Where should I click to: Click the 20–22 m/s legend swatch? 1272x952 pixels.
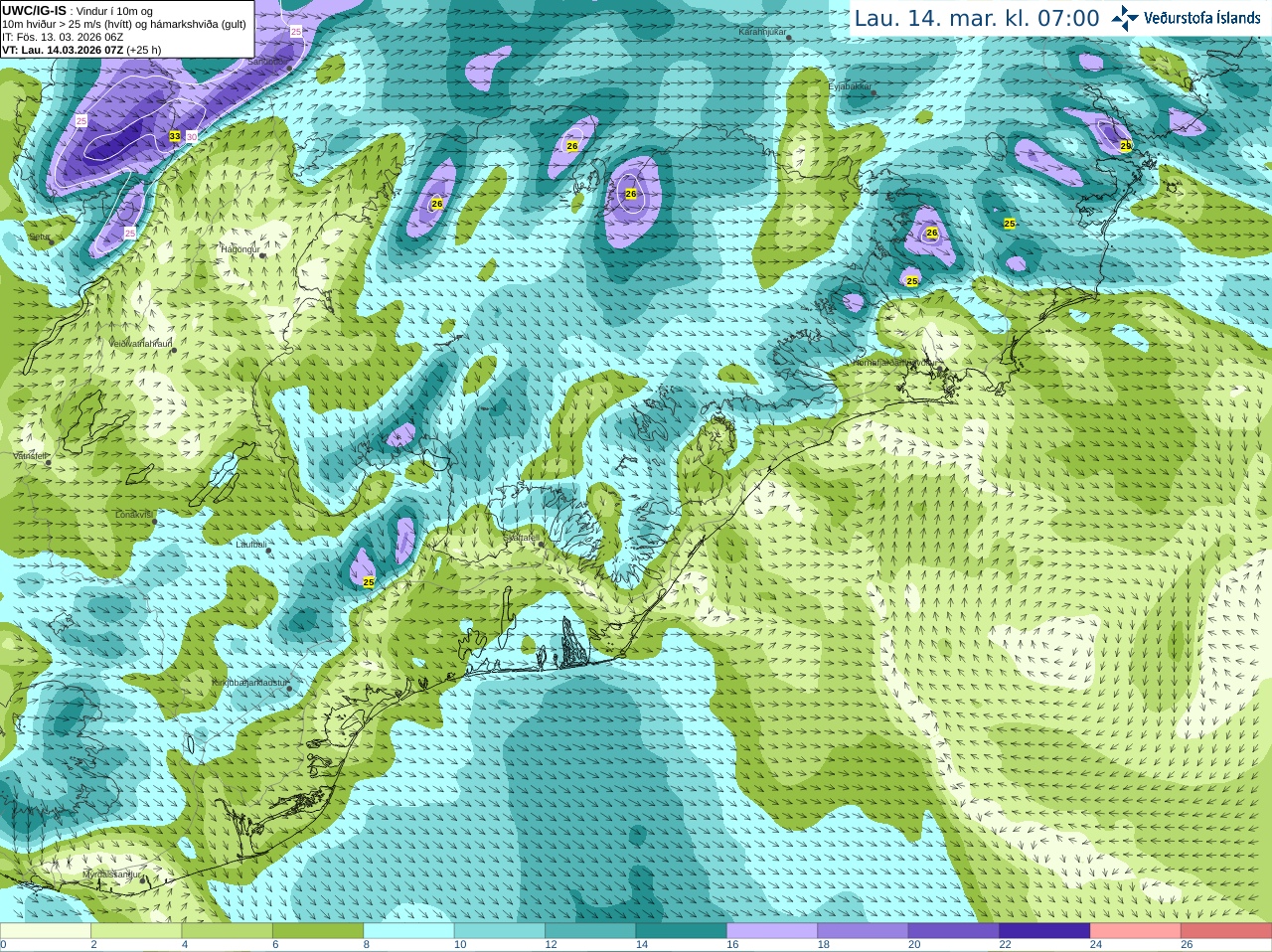954,931
